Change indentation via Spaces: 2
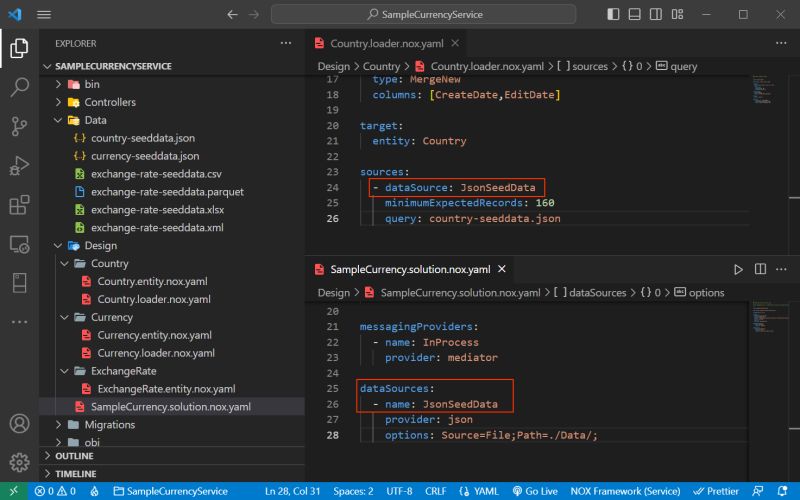The width and height of the screenshot is (800, 500). point(353,491)
